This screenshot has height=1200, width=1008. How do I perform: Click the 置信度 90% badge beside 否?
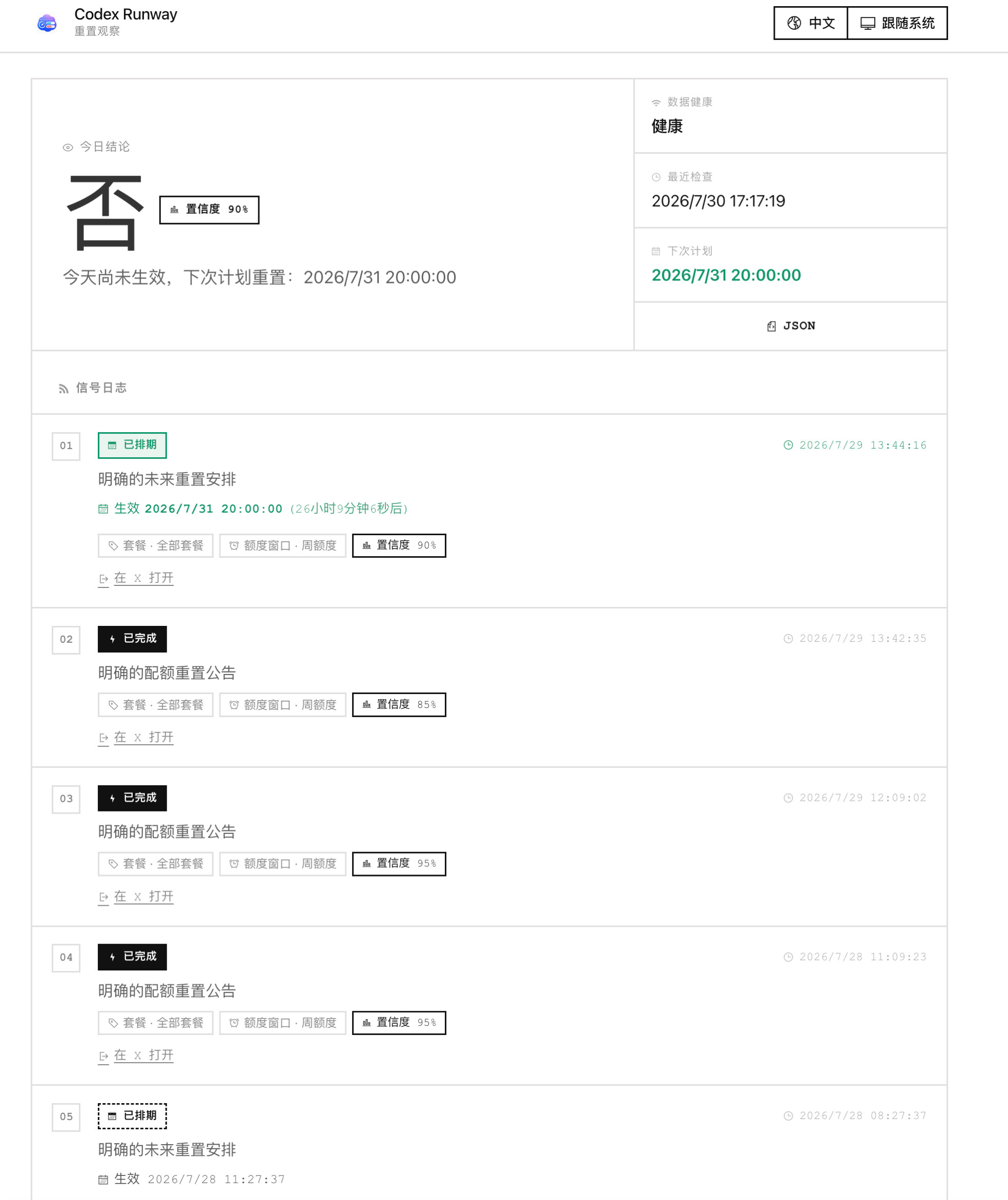click(209, 210)
